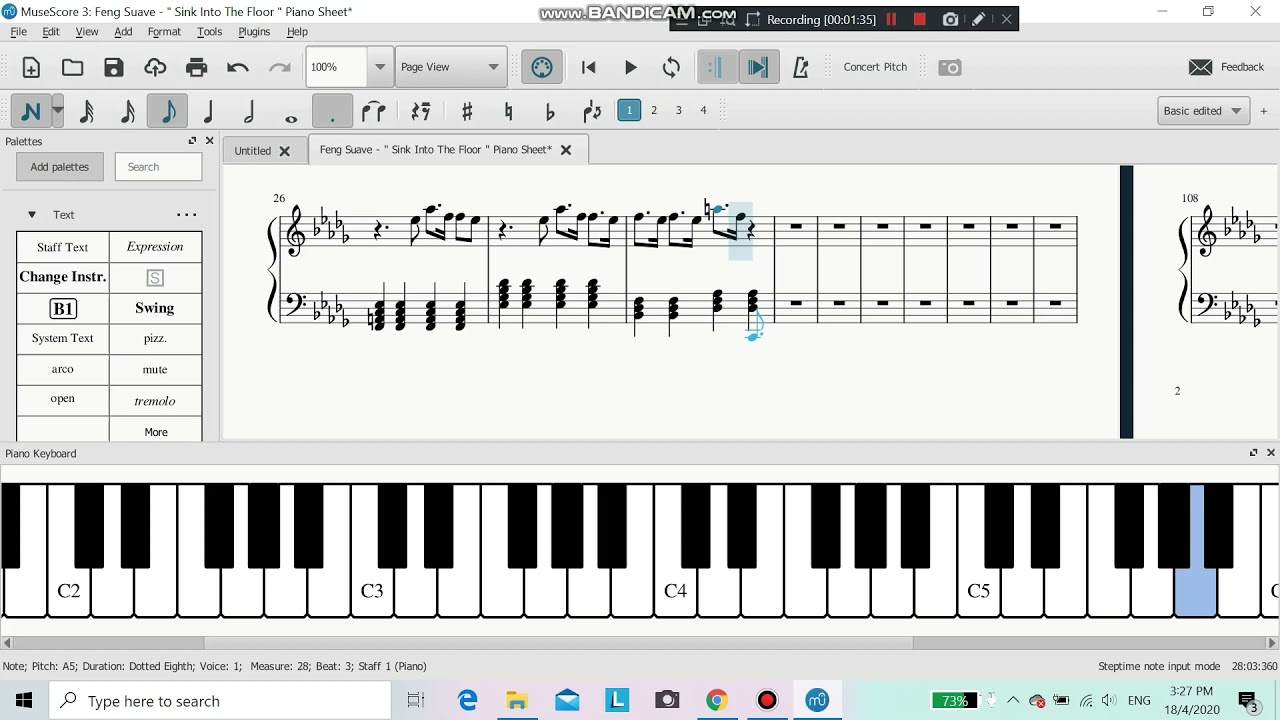Upload the score online with the cloud icon
The image size is (1280, 720).
coord(155,68)
